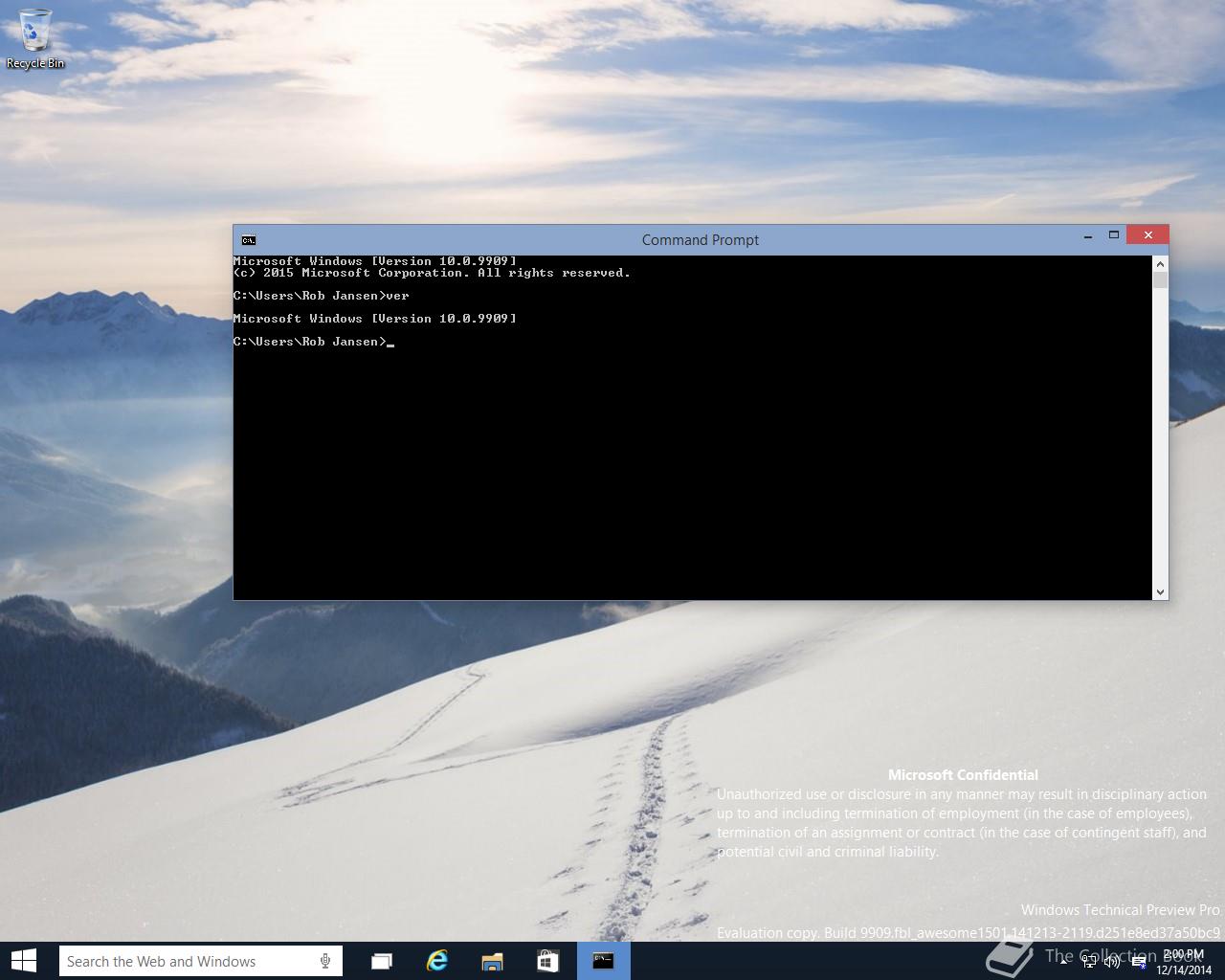Maximize the Command Prompt window
This screenshot has height=980, width=1225.
[x=1114, y=235]
